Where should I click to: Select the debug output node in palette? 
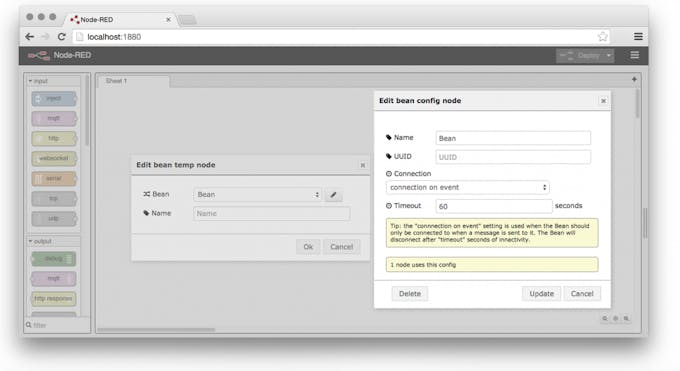tap(54, 259)
